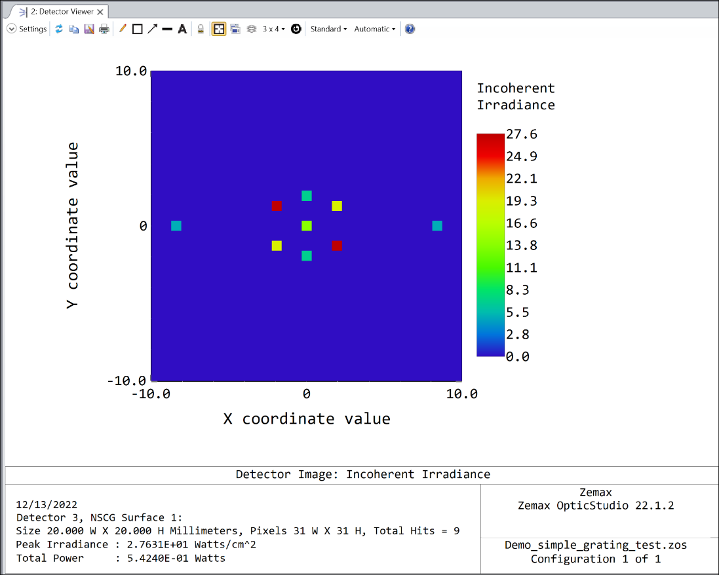Click the Configuration 1 of 1 text
This screenshot has height=576, width=720.
(x=596, y=559)
